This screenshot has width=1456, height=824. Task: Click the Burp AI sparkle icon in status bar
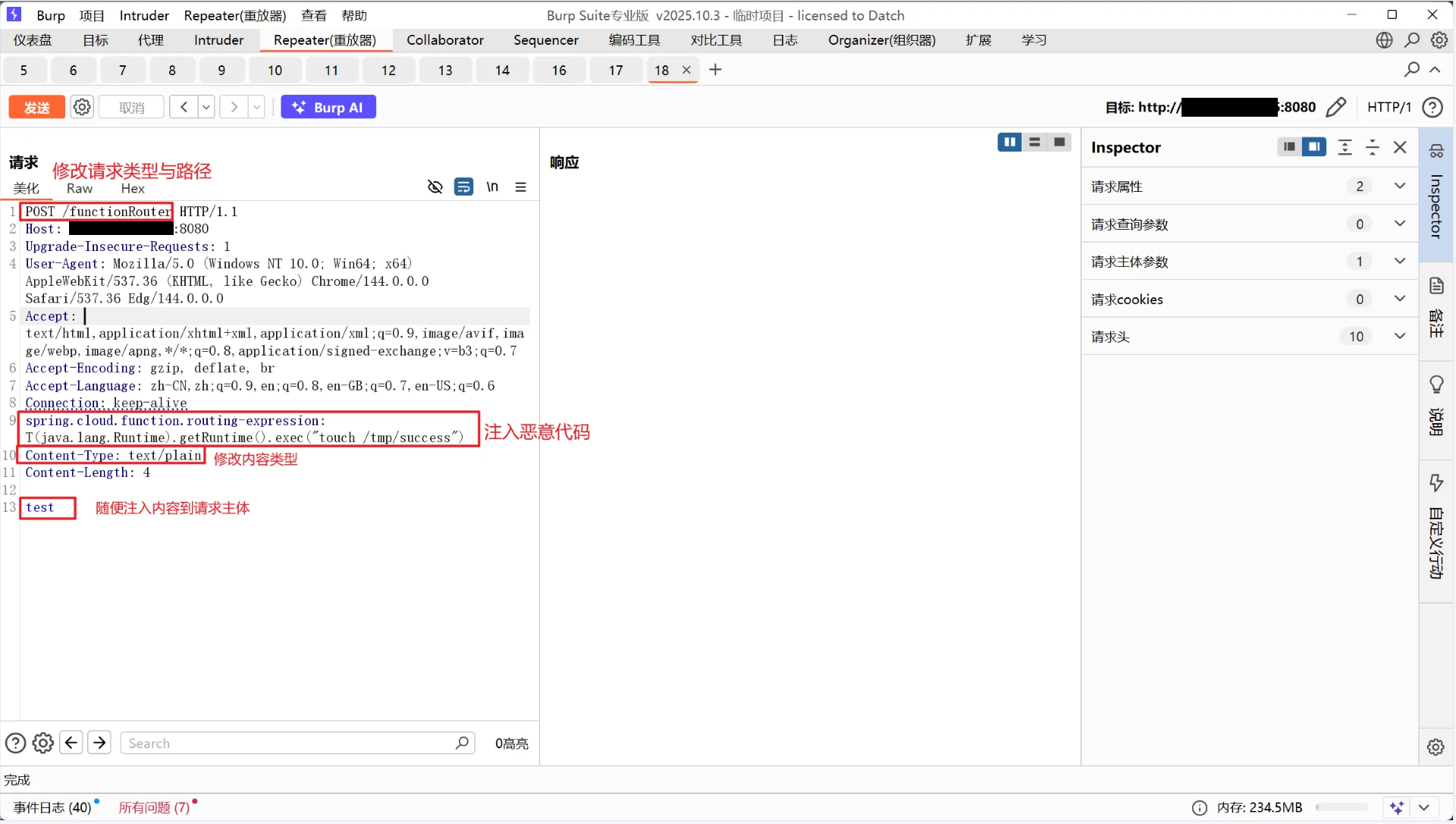click(x=1397, y=808)
